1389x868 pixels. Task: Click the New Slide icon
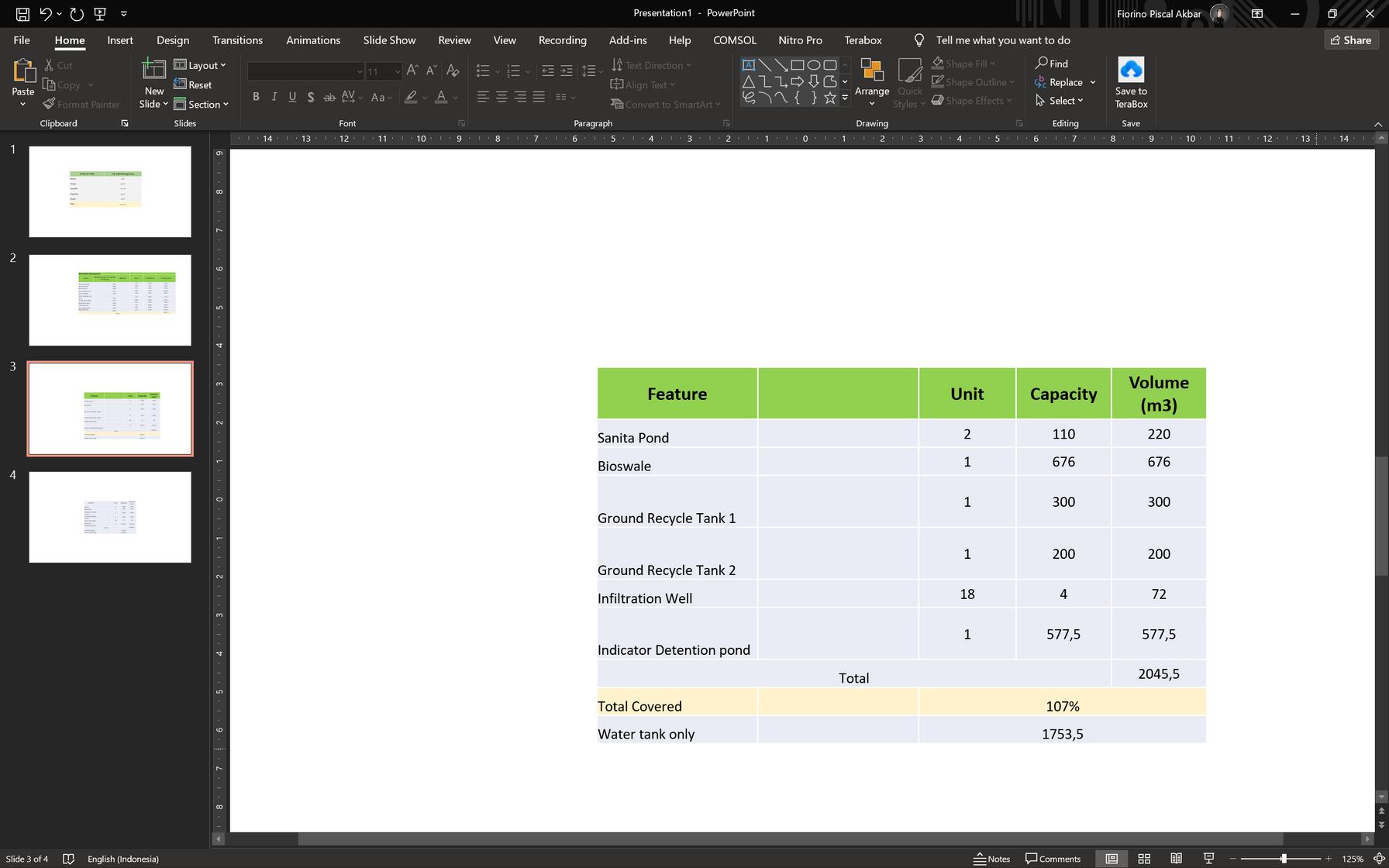(153, 71)
